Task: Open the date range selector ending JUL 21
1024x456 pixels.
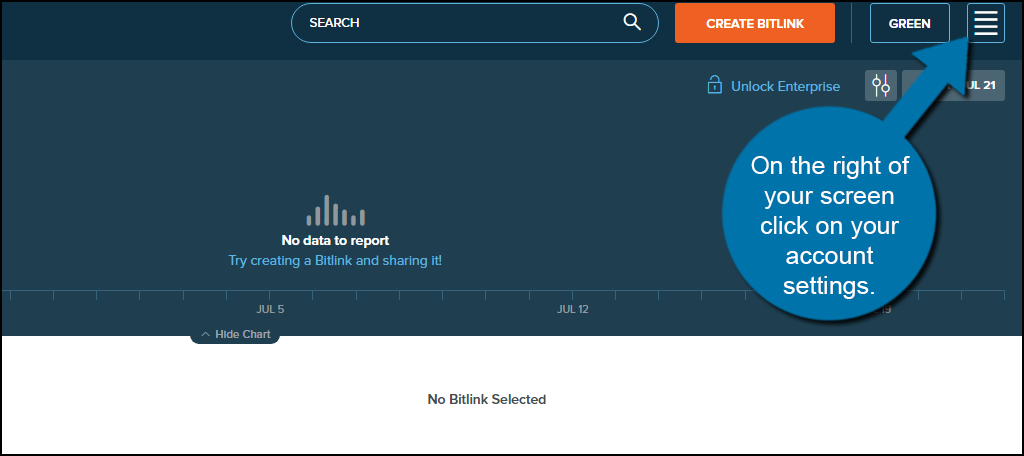Action: 953,86
